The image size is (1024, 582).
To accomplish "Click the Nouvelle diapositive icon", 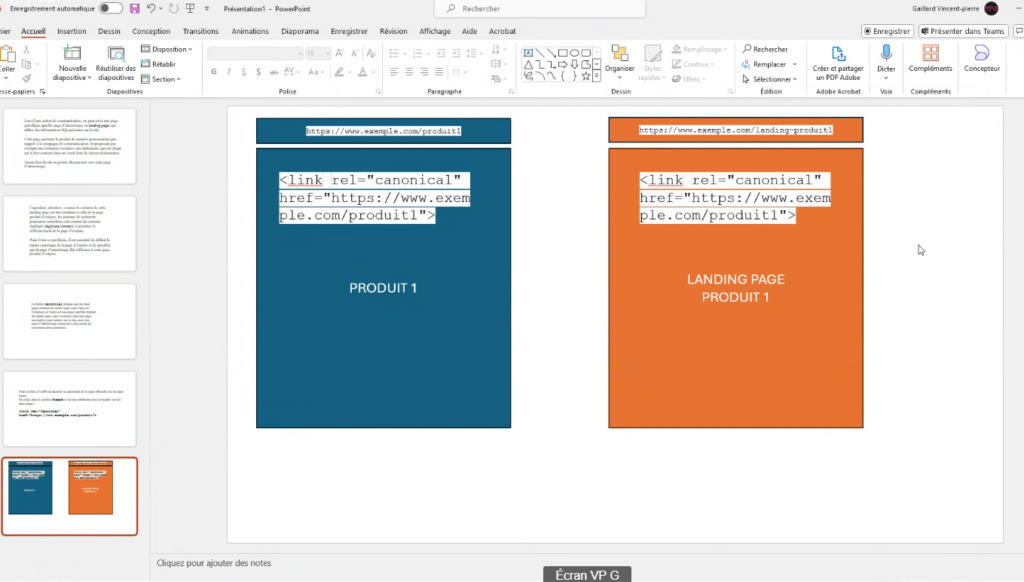I will [72, 55].
